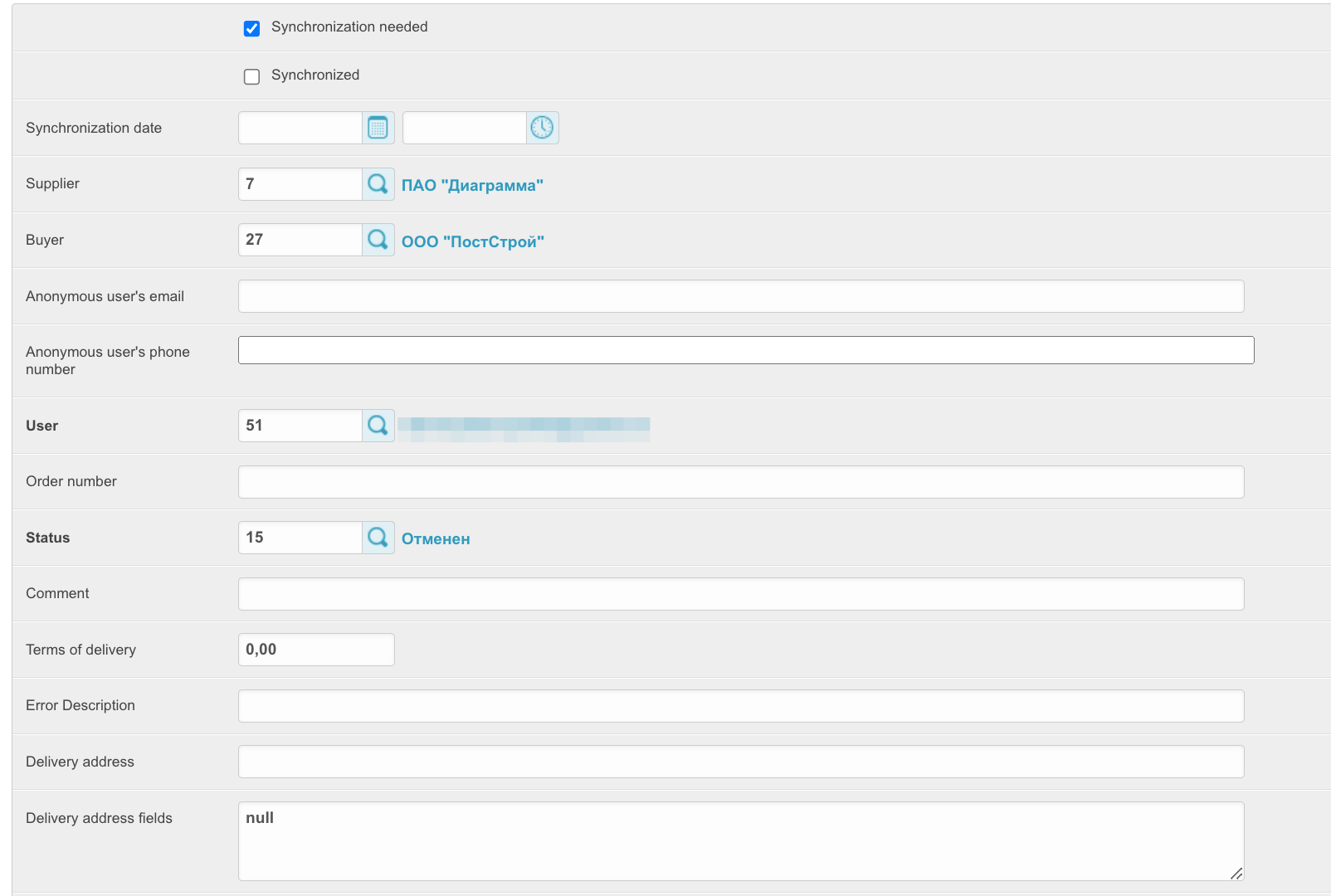Viewport: 1331px width, 896px height.
Task: Open the ПАО "Диаграмма" supplier link
Action: [472, 186]
